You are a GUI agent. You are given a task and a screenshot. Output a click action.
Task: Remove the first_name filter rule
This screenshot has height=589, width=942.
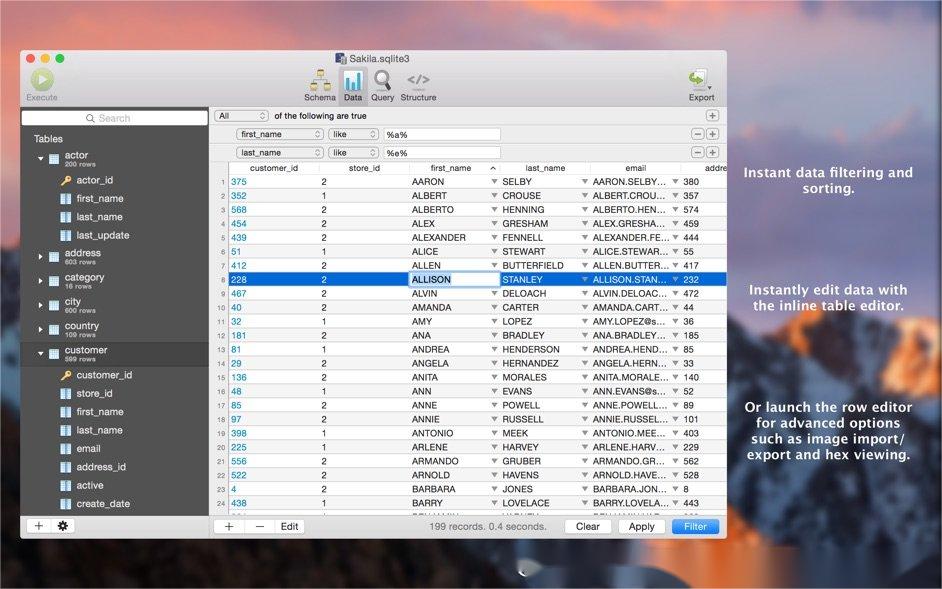[697, 134]
